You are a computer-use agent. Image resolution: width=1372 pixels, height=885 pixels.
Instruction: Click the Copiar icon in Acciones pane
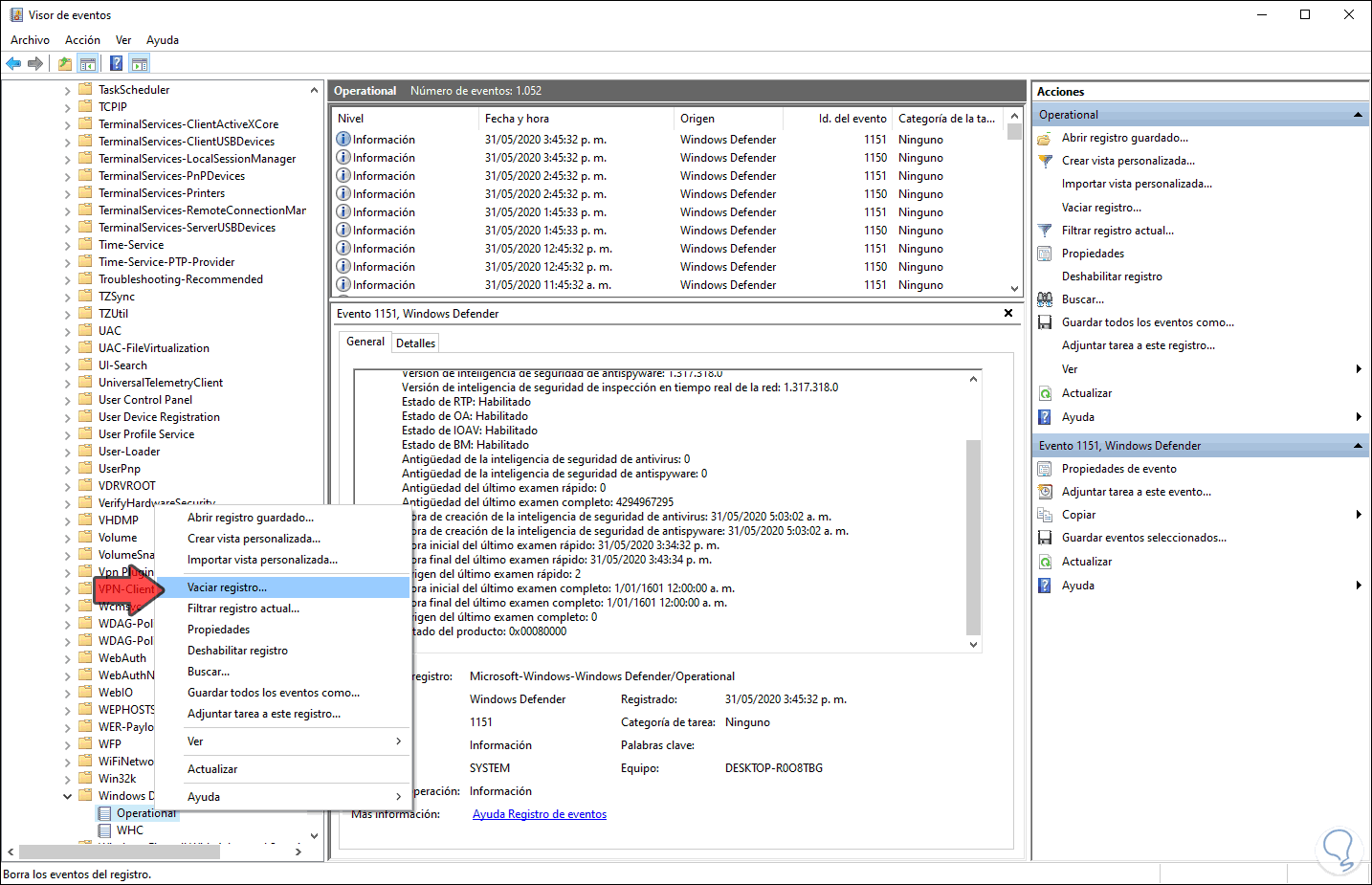click(1045, 515)
